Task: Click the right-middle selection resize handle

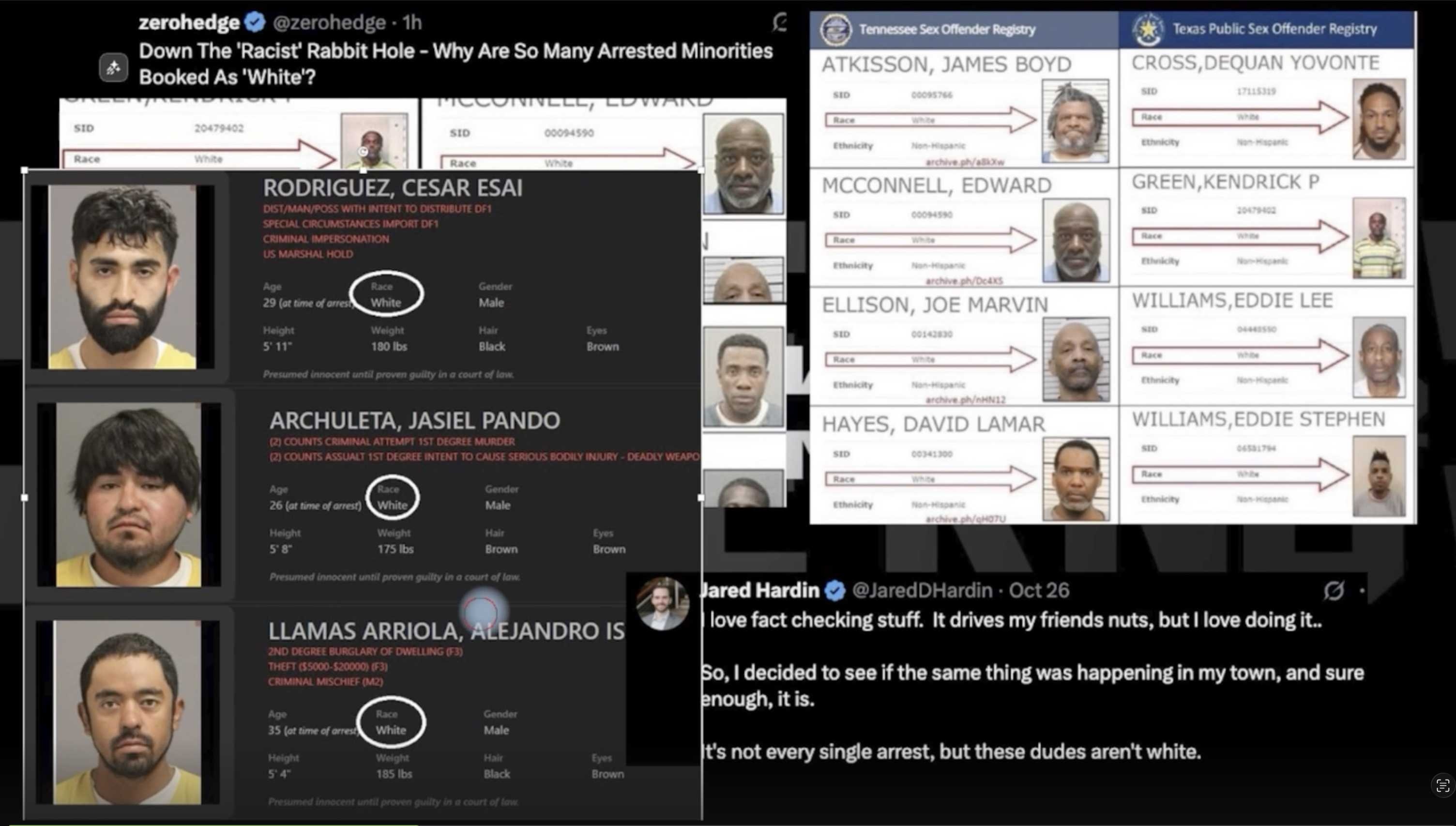Action: (x=701, y=498)
